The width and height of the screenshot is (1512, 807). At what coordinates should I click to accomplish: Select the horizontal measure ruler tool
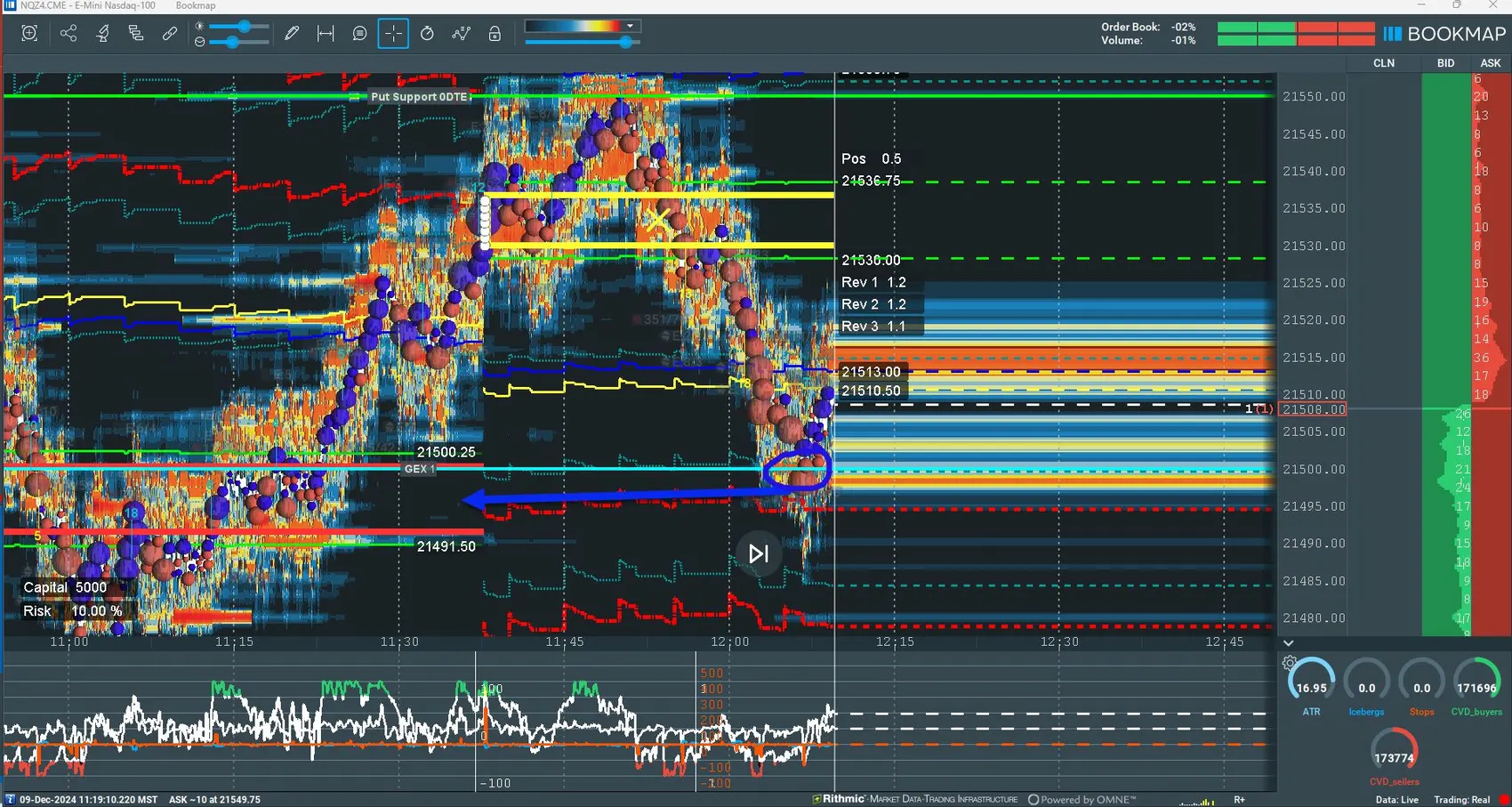point(326,34)
